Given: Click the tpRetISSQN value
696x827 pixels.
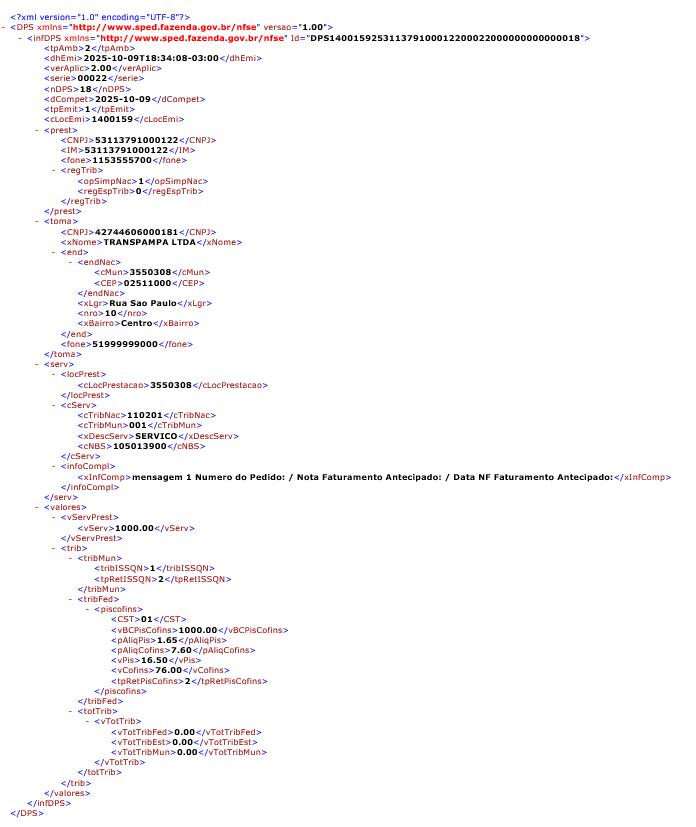Looking at the screenshot, I should tap(161, 579).
